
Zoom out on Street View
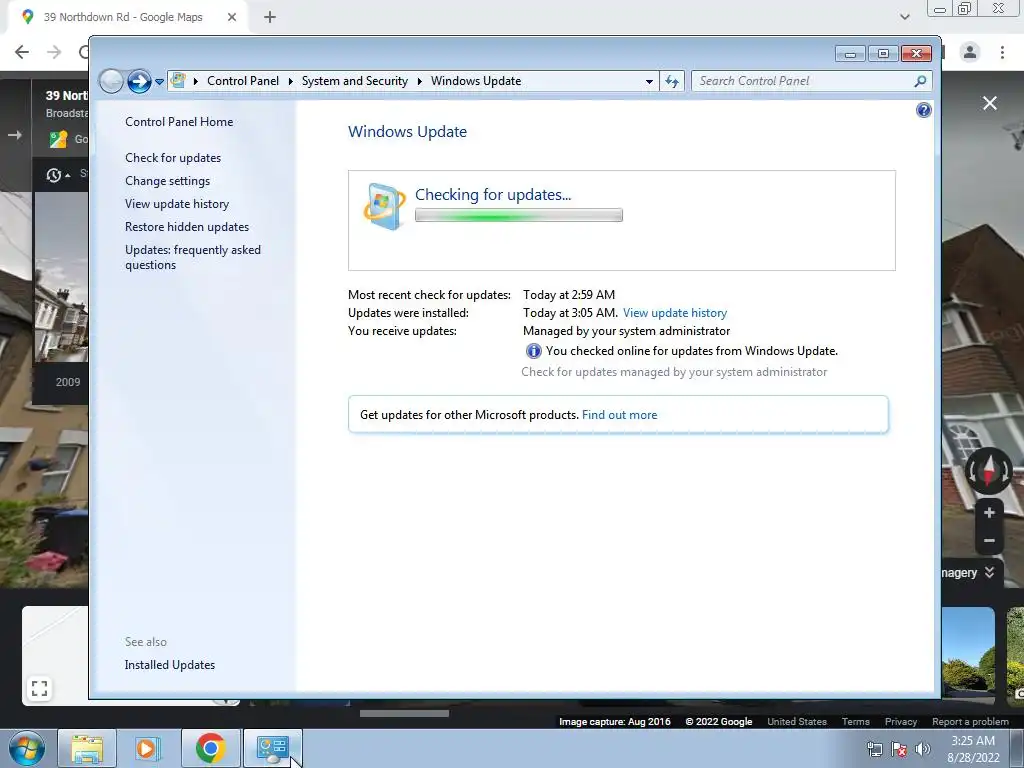989,541
